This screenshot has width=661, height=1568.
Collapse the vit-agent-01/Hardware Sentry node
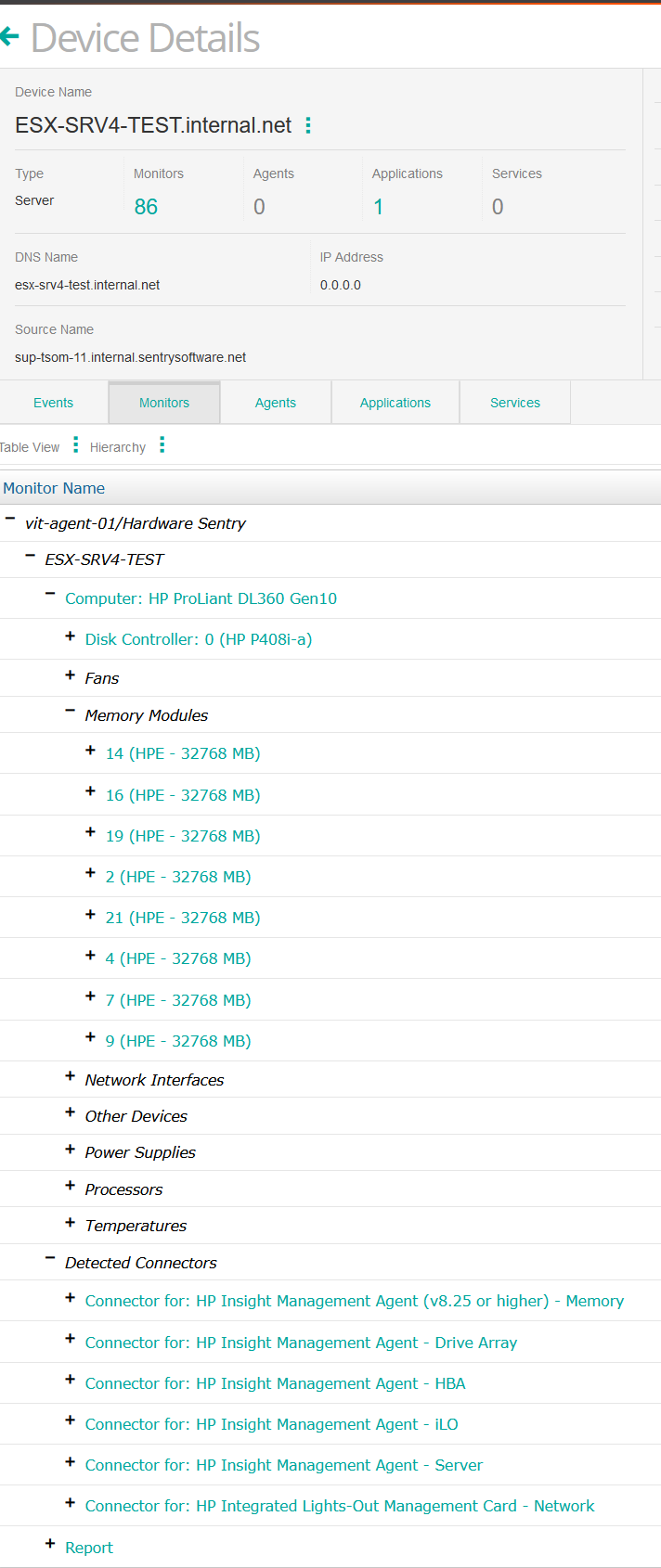pos(10,521)
